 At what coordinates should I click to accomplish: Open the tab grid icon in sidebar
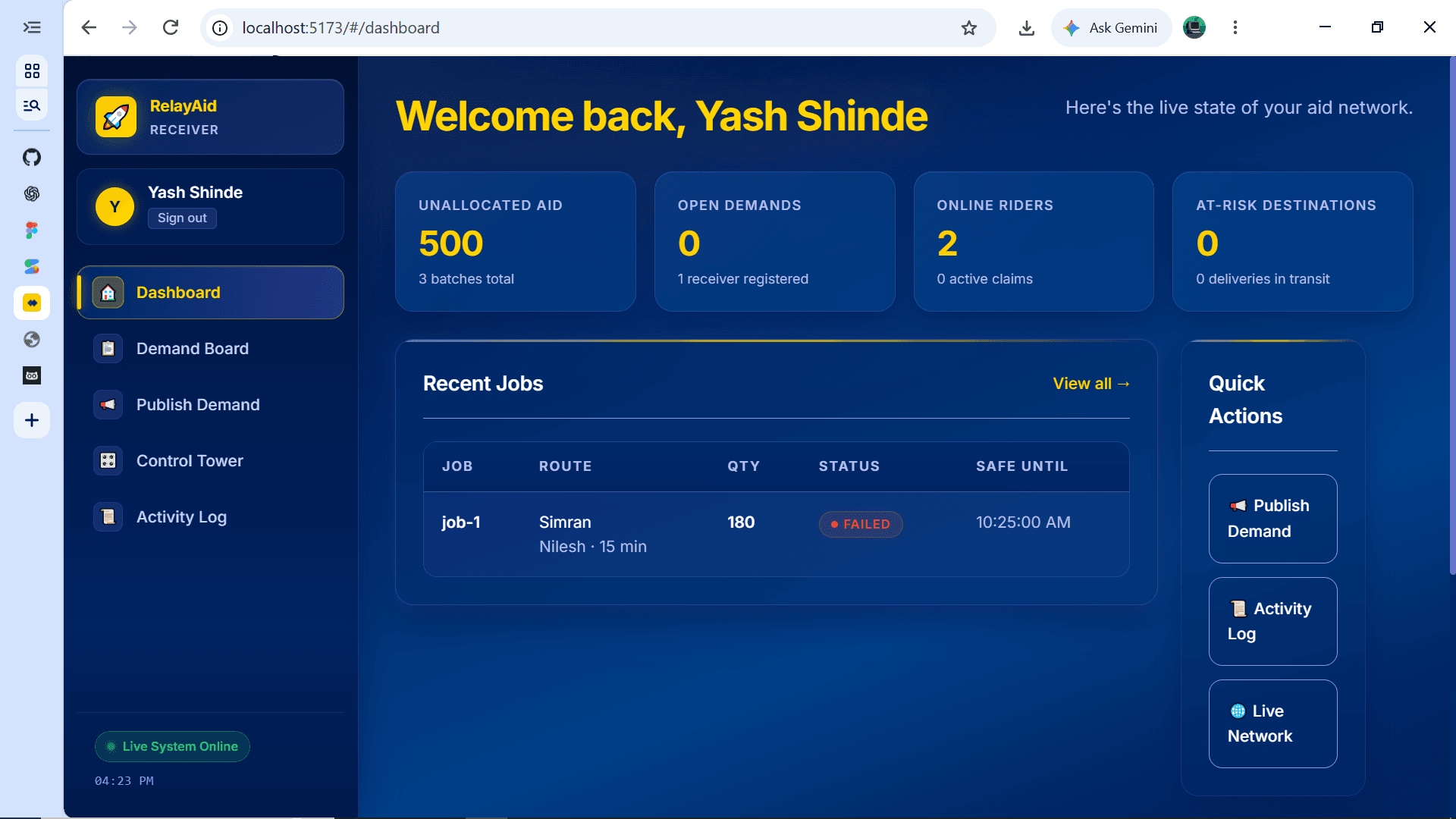[x=32, y=71]
